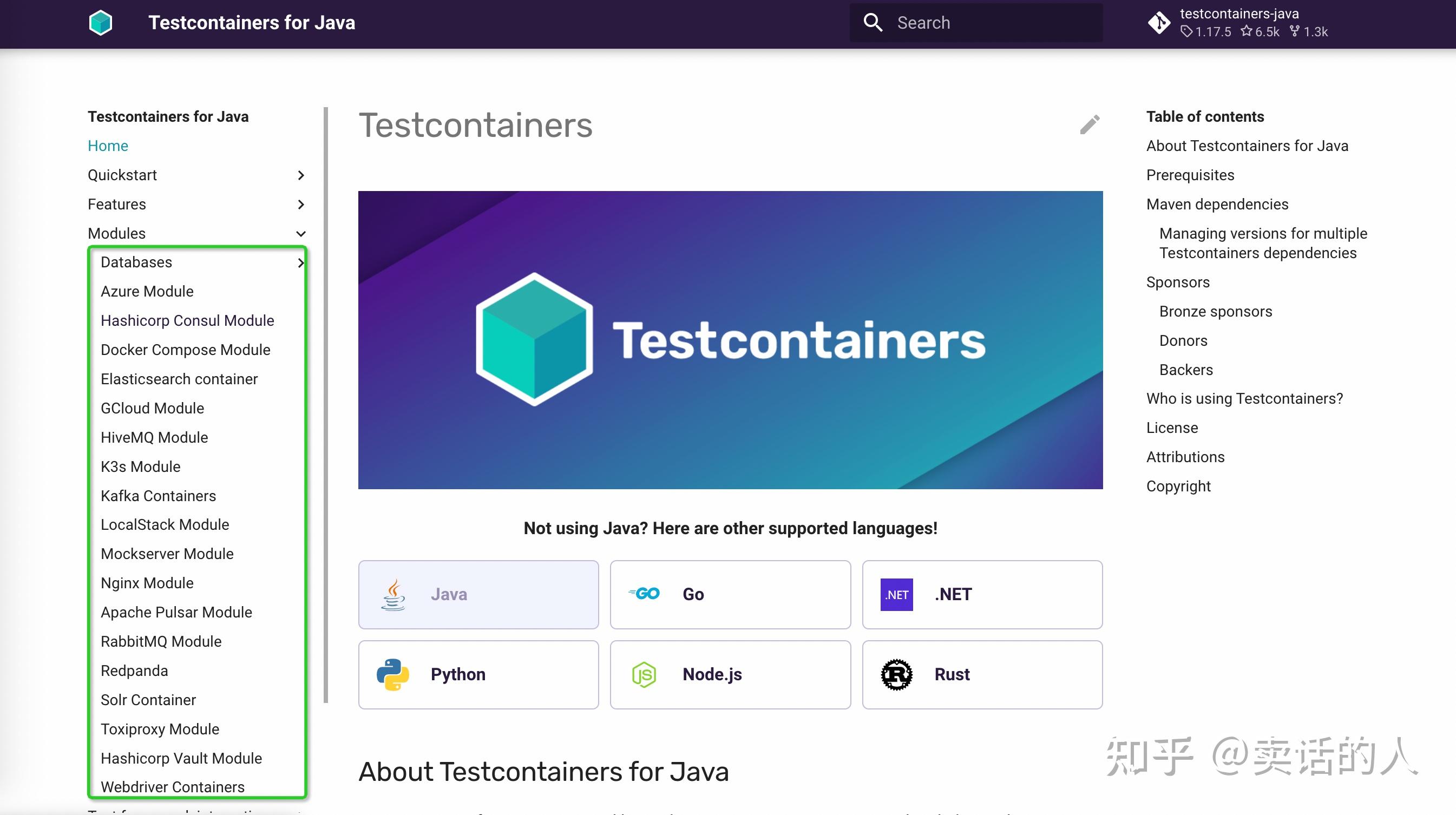Click the Testcontainers cube logo

(101, 23)
